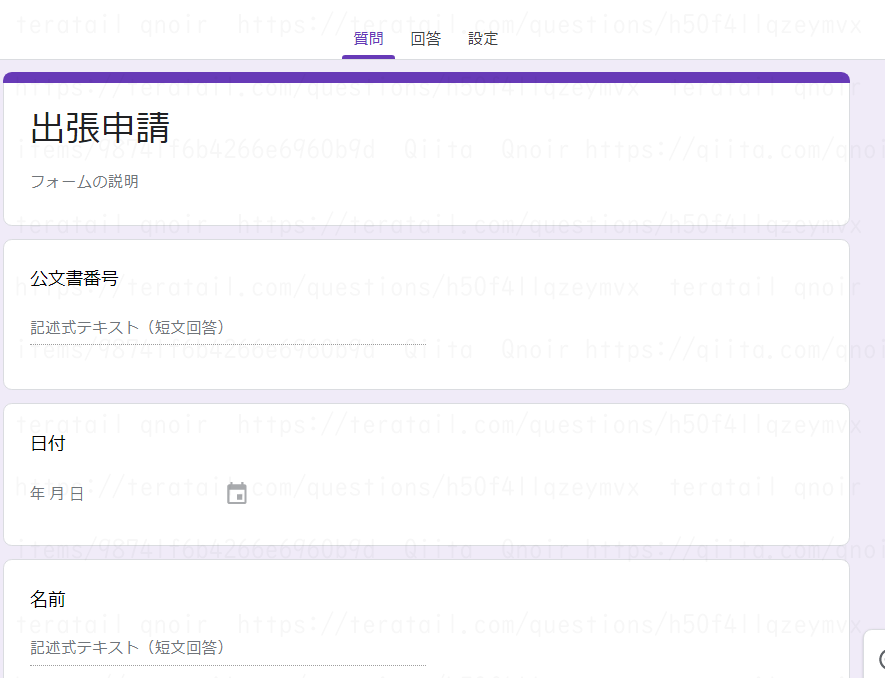Select the 公文書番号 question title
Screen dimensions: 885x678
(74, 278)
